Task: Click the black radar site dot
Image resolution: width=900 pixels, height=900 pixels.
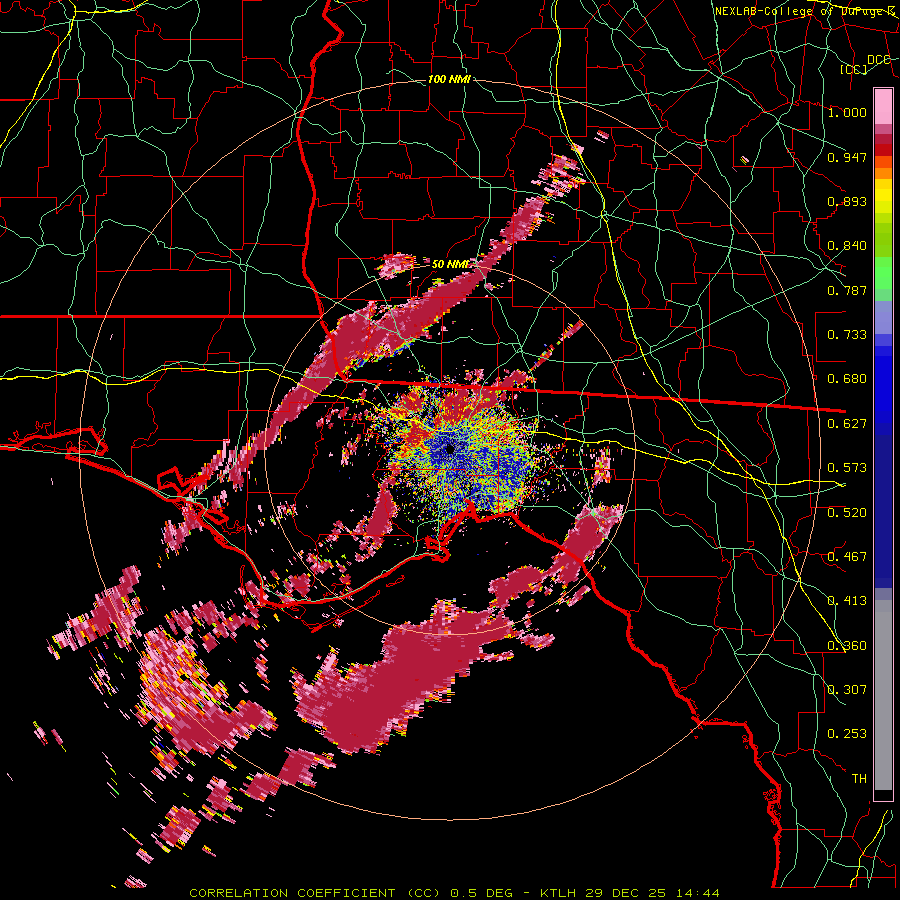Action: pyautogui.click(x=449, y=448)
